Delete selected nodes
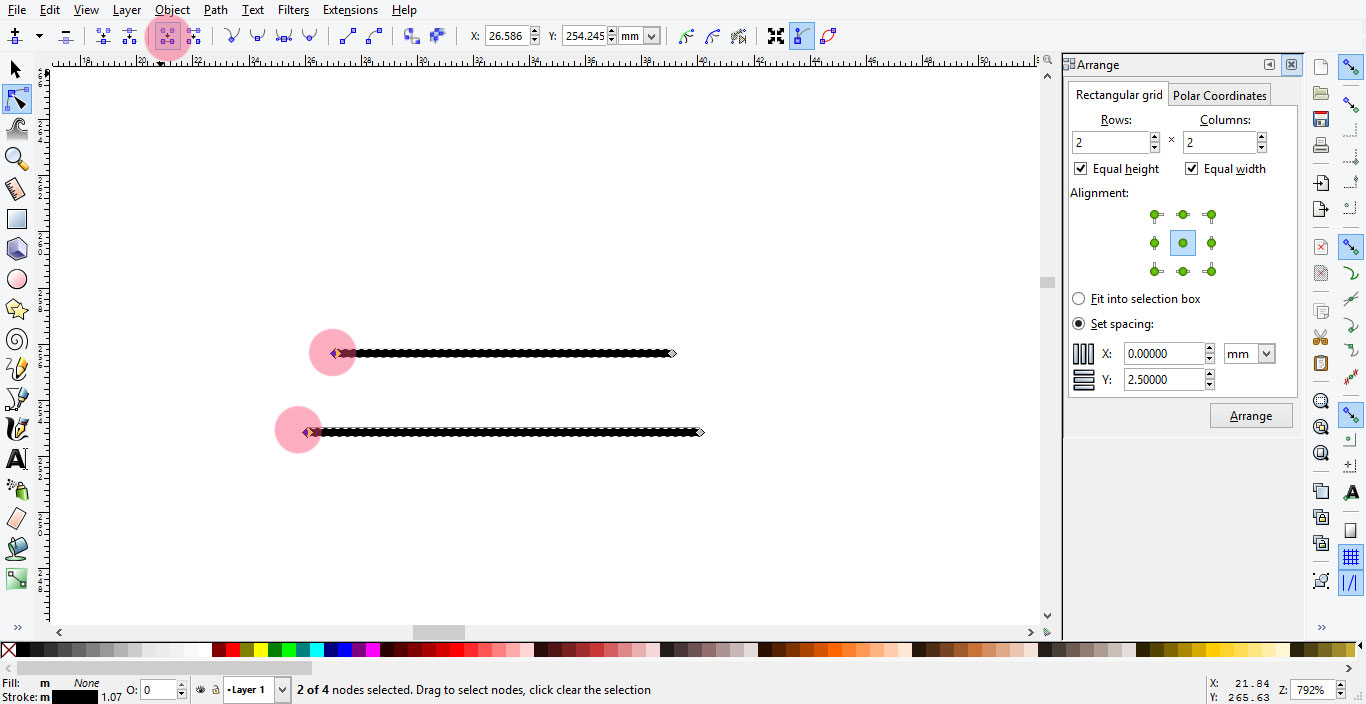The height and width of the screenshot is (704, 1366). pyautogui.click(x=66, y=36)
